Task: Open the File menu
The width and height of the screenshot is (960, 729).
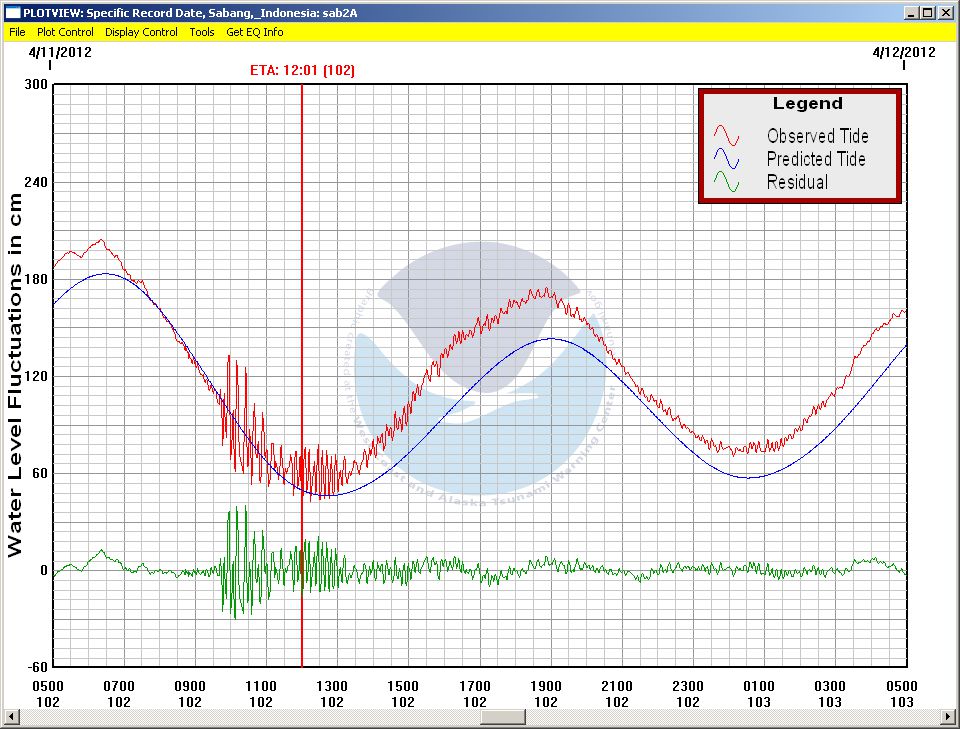Action: tap(17, 32)
